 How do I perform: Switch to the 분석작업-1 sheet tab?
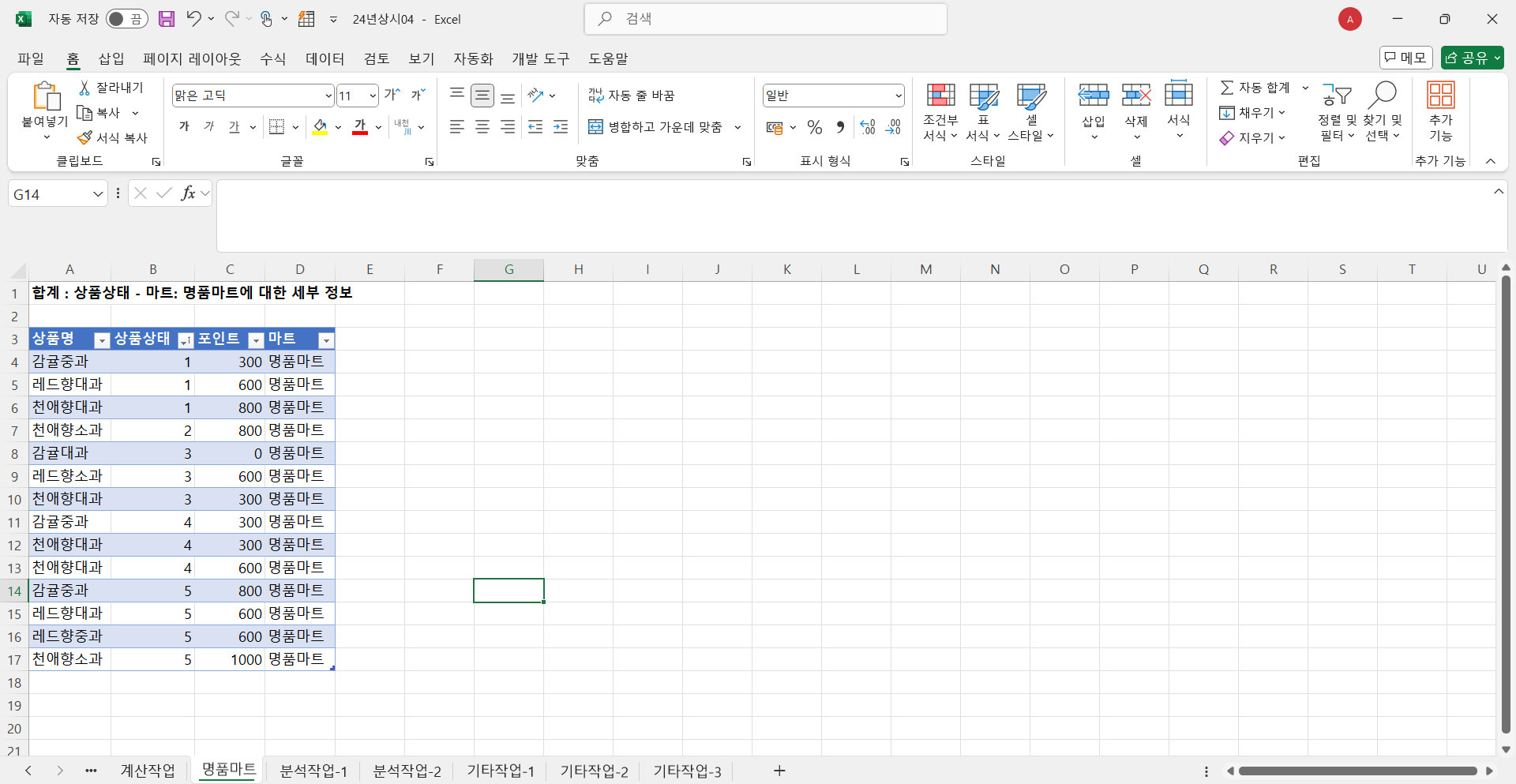coord(313,771)
